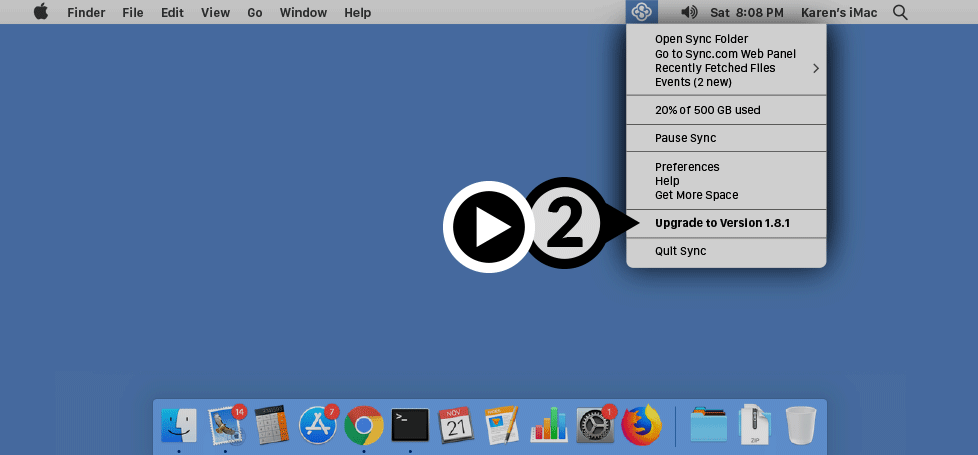Choose Open Sync Folder menu item
Image resolution: width=978 pixels, height=455 pixels.
701,39
